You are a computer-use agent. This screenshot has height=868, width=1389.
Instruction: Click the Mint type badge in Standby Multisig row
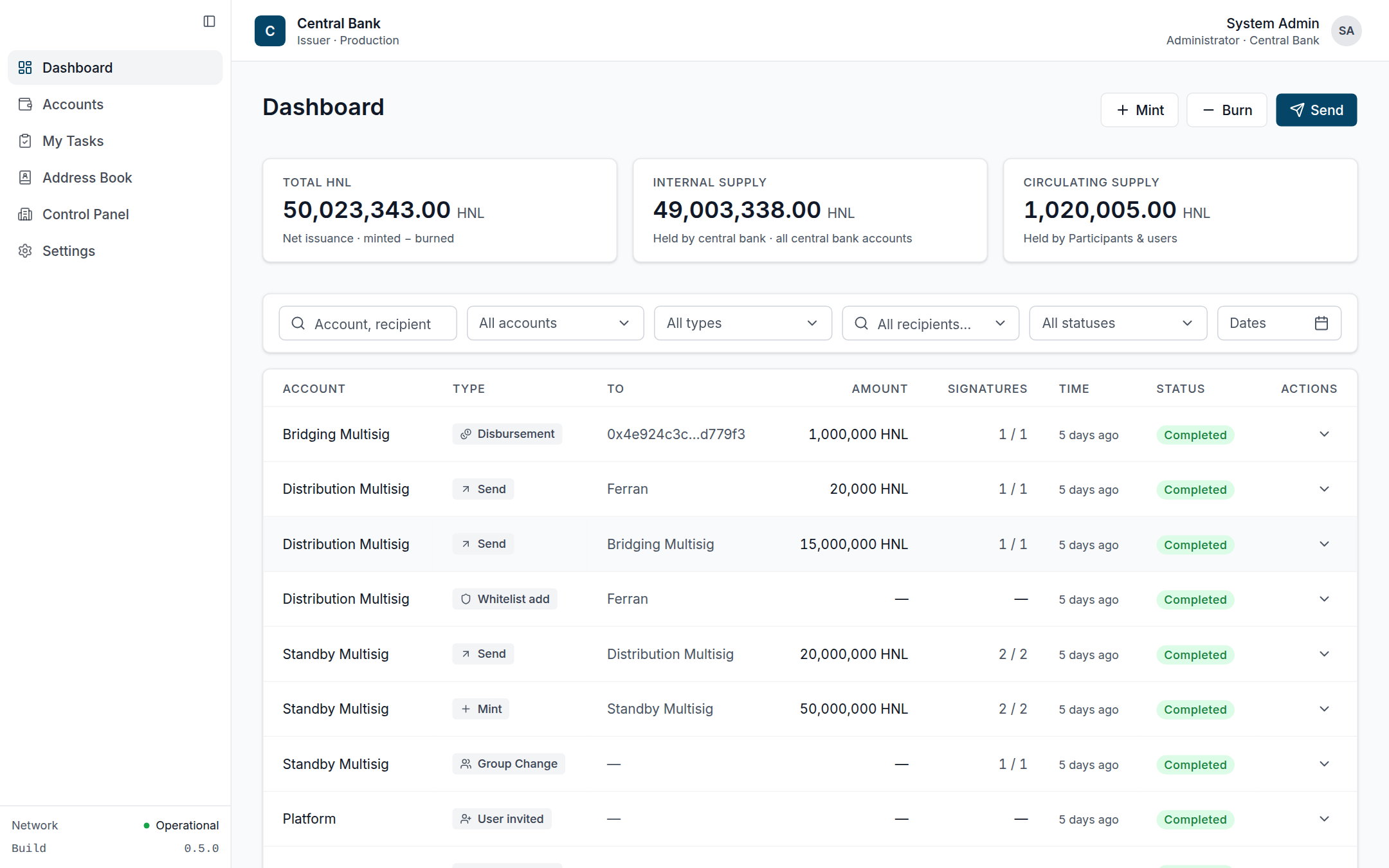[x=481, y=709]
